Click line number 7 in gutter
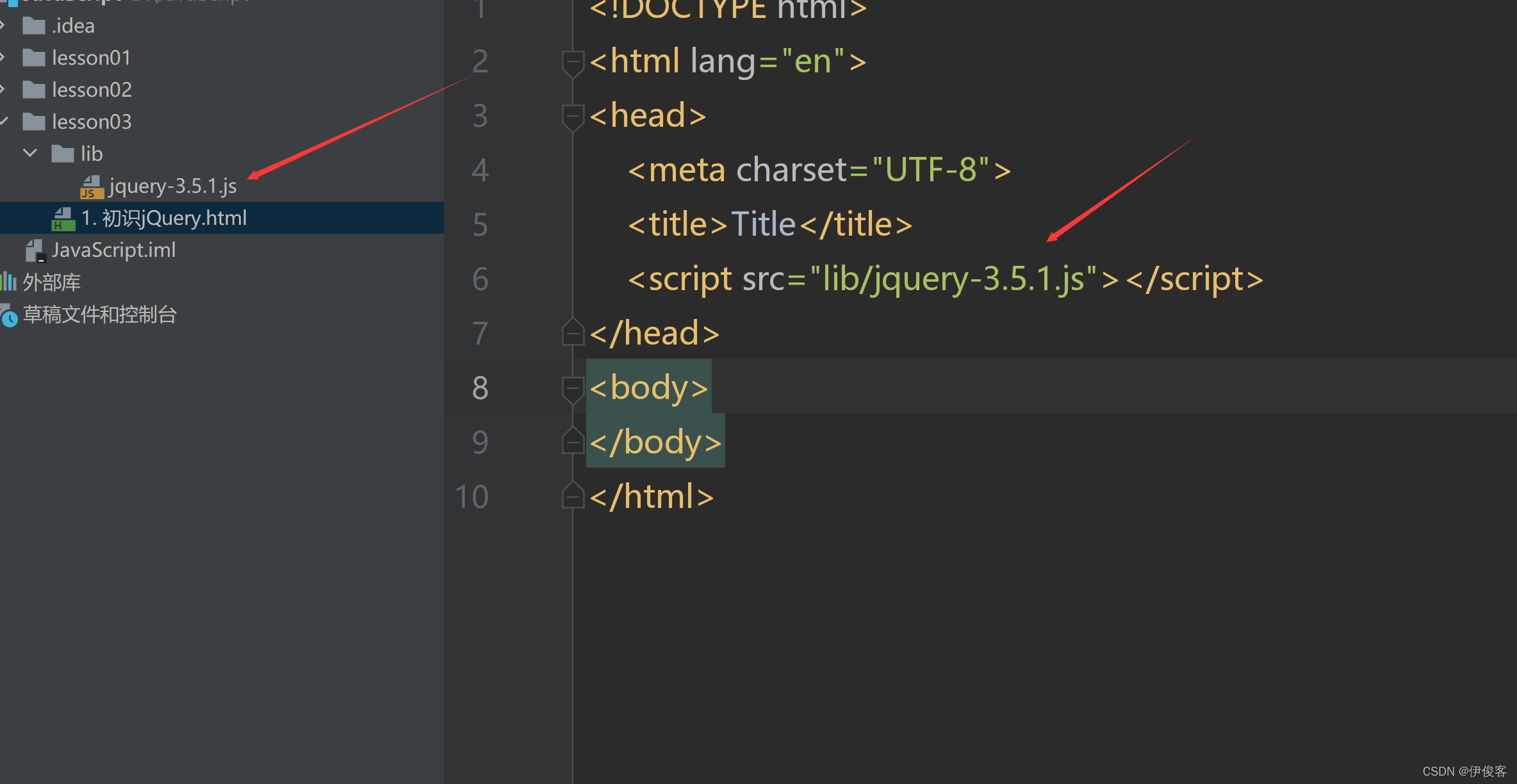Image resolution: width=1517 pixels, height=784 pixels. click(x=480, y=334)
